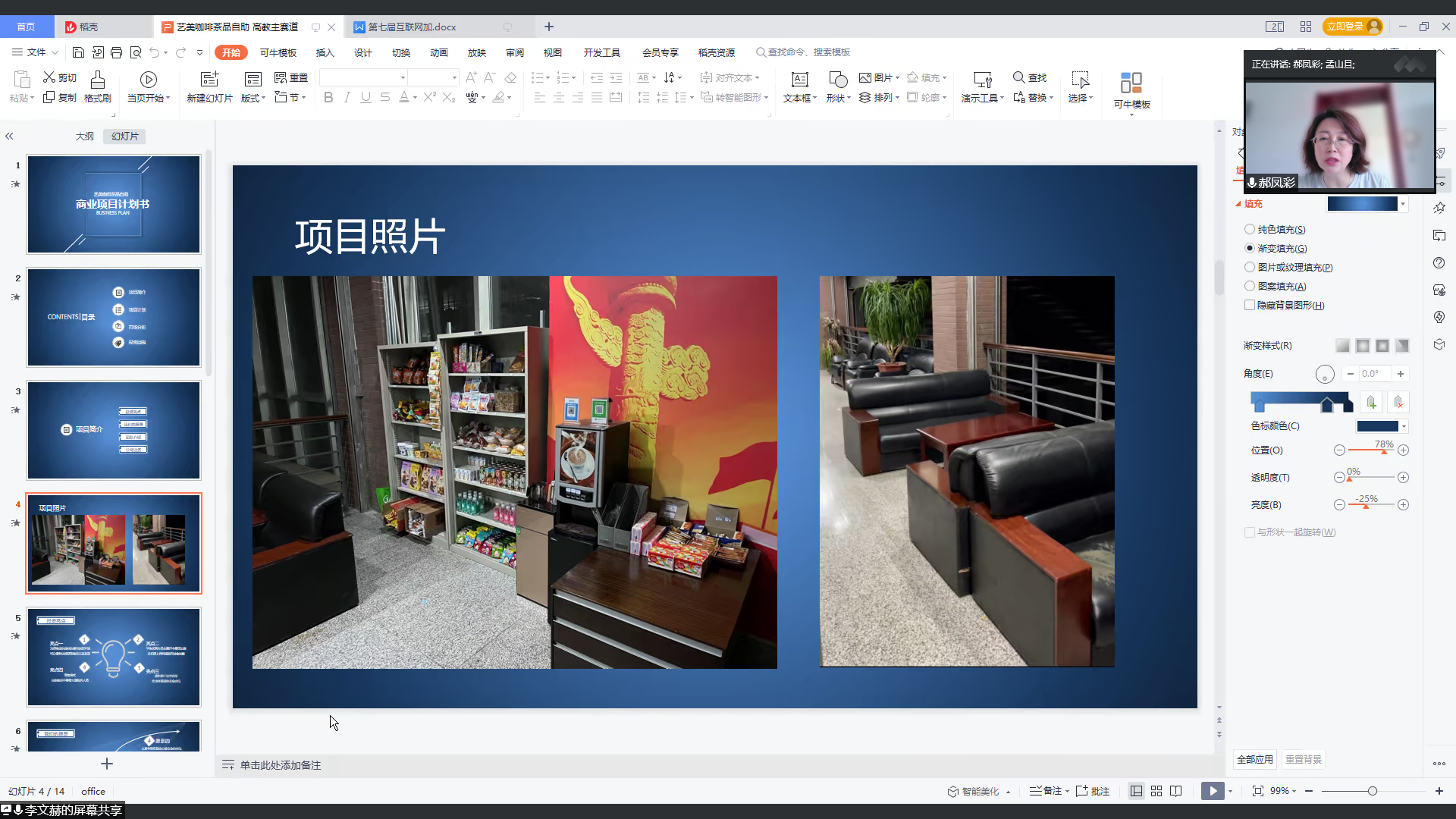Image resolution: width=1456 pixels, height=819 pixels.
Task: Open the Shapes (形状) tool
Action: [x=838, y=80]
